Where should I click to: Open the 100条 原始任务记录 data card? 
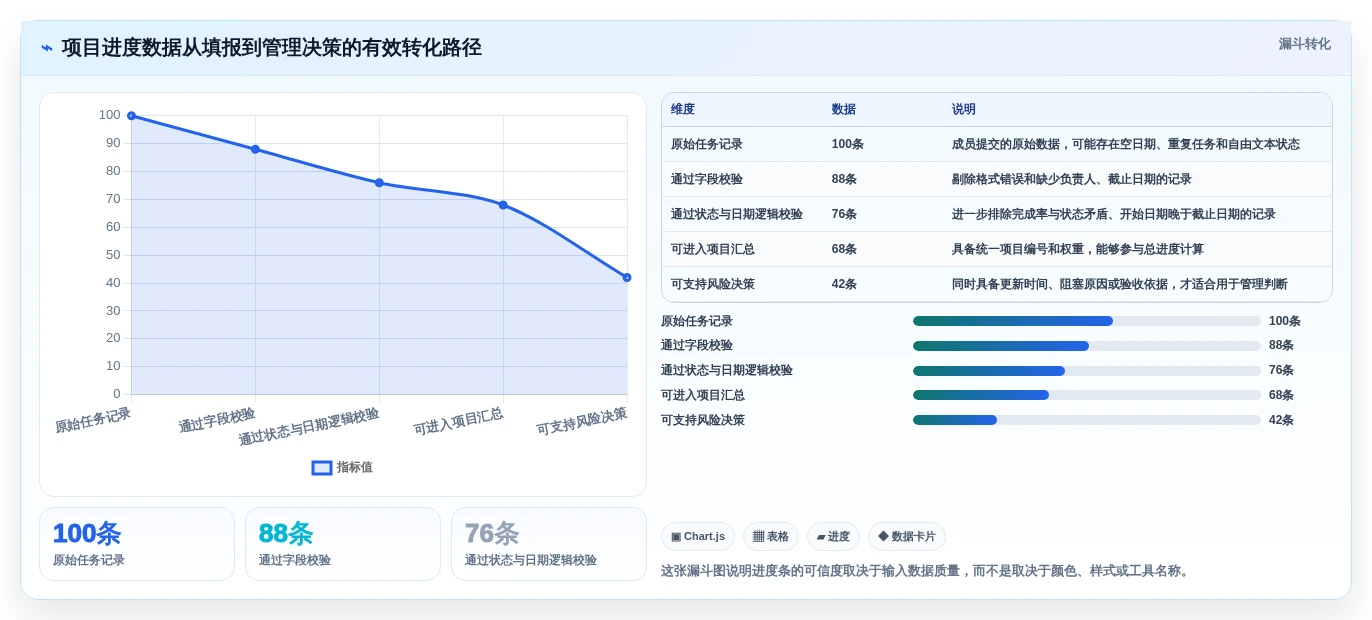point(137,544)
